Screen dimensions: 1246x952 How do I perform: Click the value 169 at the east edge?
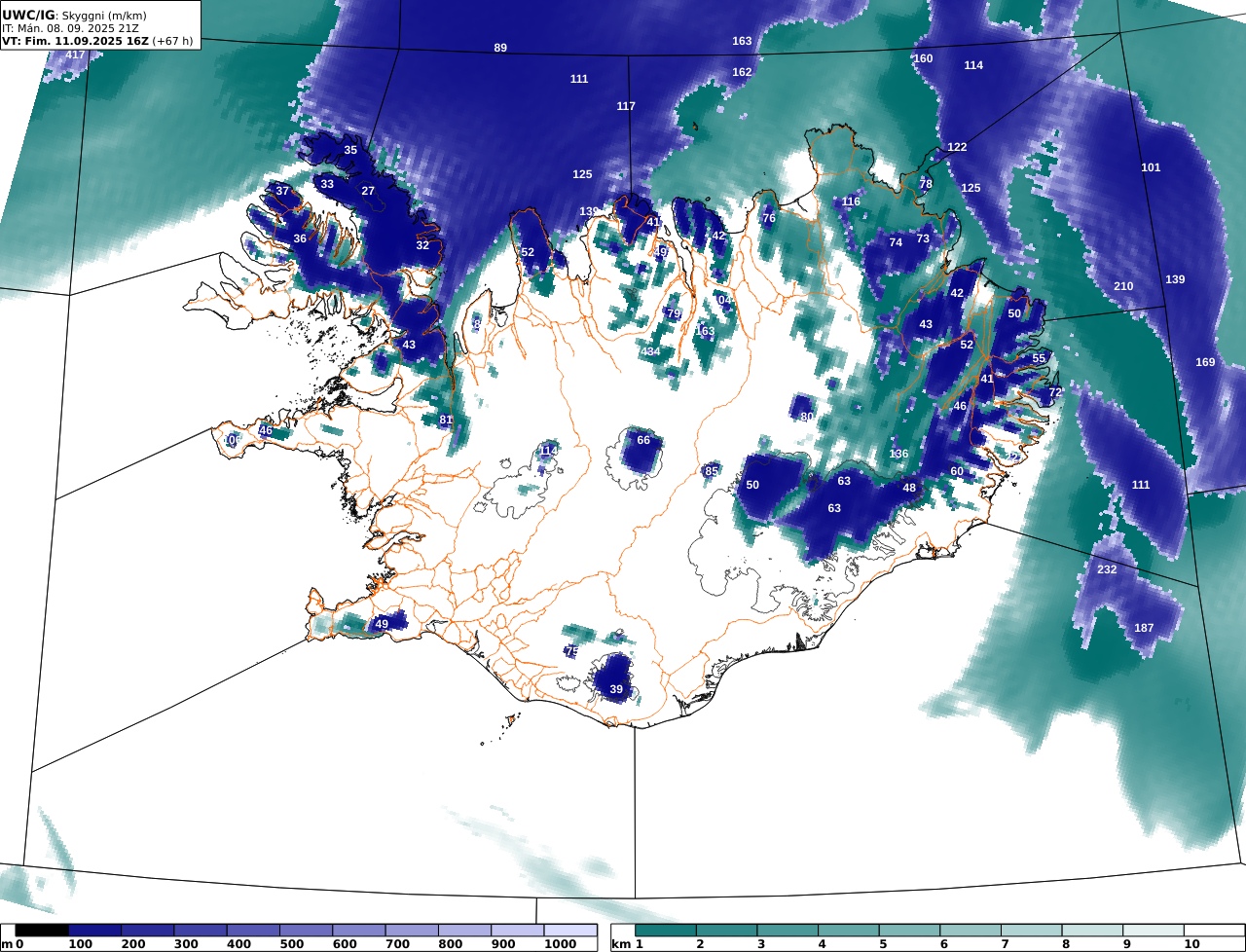point(1205,362)
